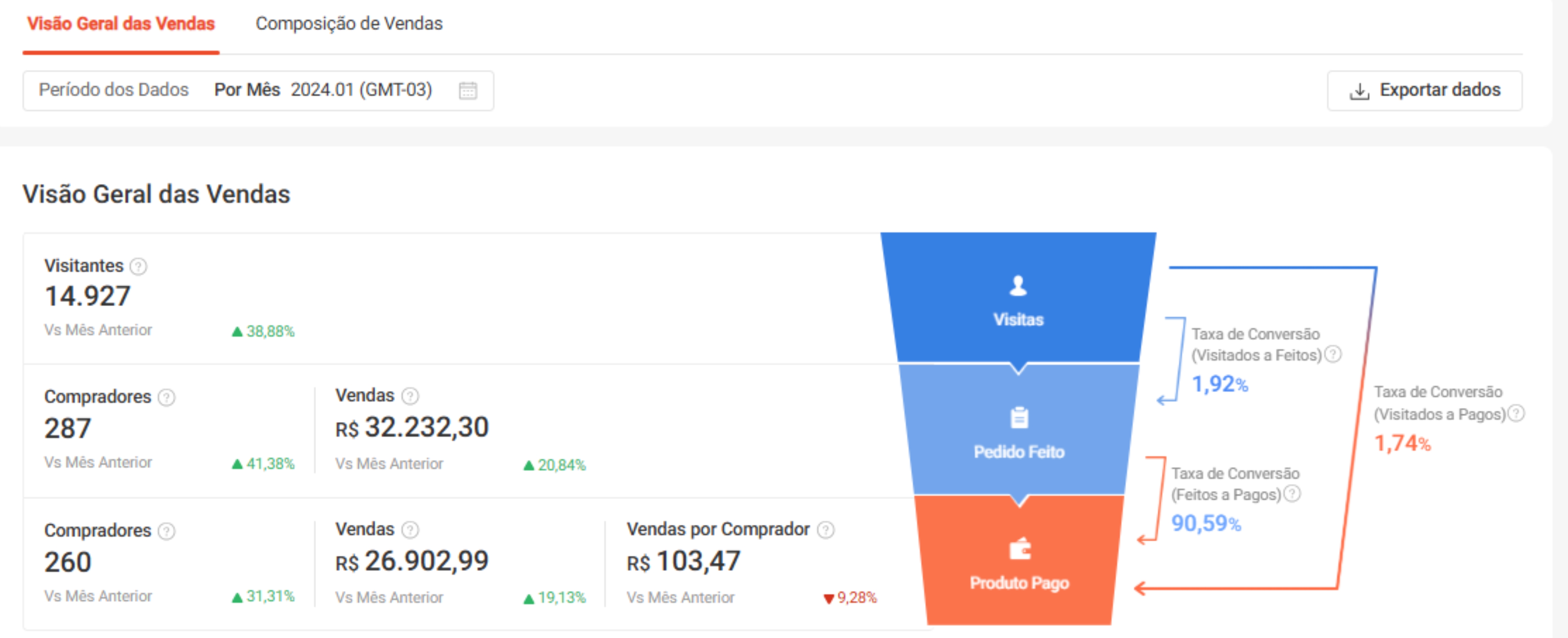Click help icon next to Vendas R$ 32.232,30
Viewport: 1568px width, 638px height.
[410, 396]
